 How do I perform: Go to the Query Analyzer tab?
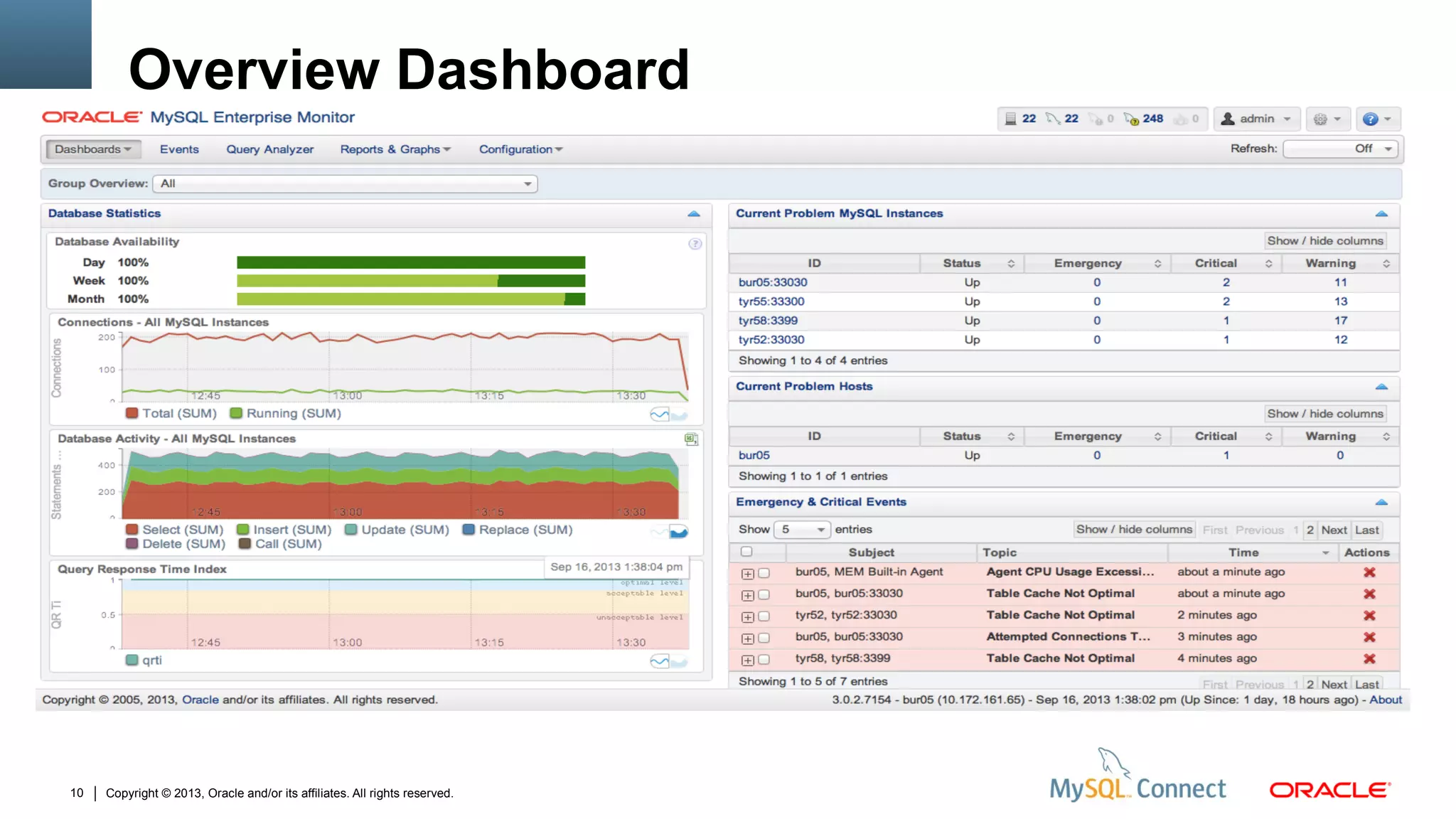[270, 149]
